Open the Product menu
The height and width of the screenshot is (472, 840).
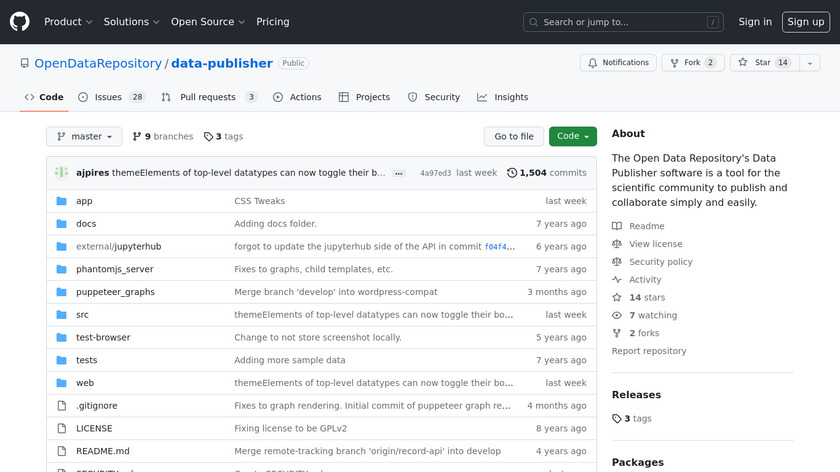click(x=68, y=22)
